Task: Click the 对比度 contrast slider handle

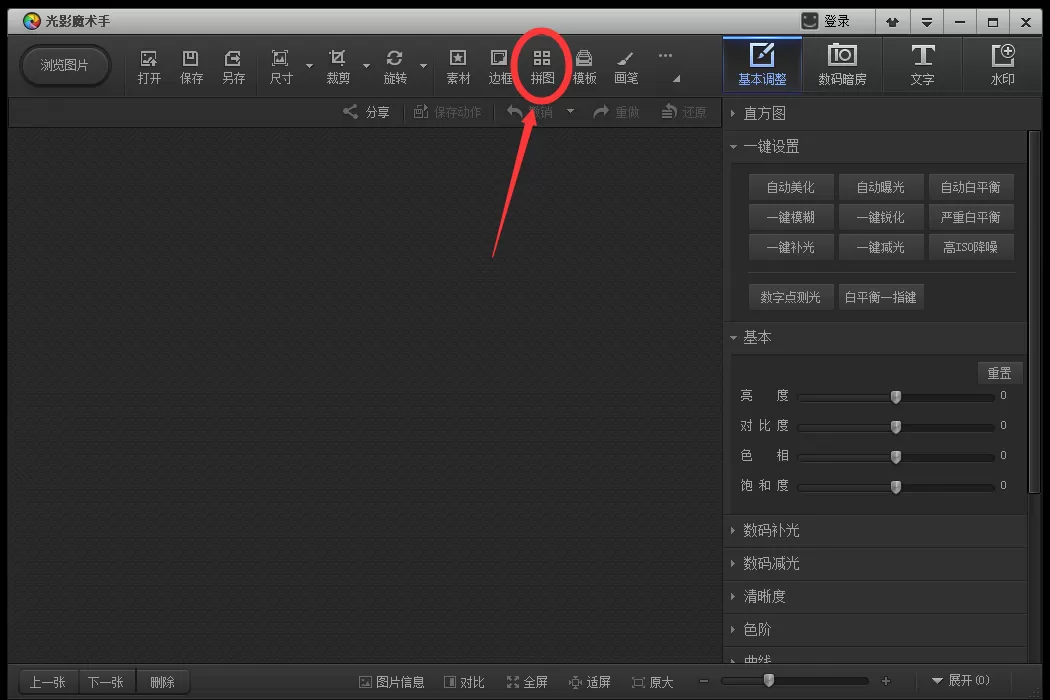Action: [x=896, y=427]
